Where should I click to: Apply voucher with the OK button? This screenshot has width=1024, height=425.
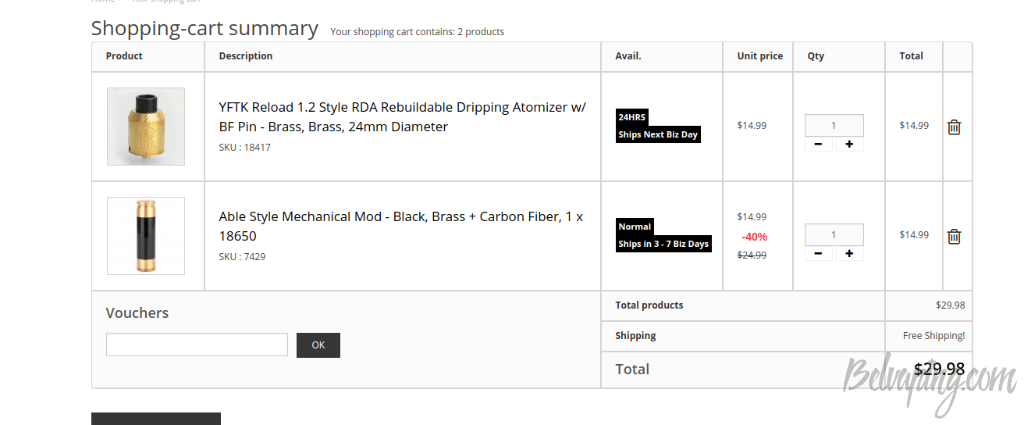[x=318, y=345]
